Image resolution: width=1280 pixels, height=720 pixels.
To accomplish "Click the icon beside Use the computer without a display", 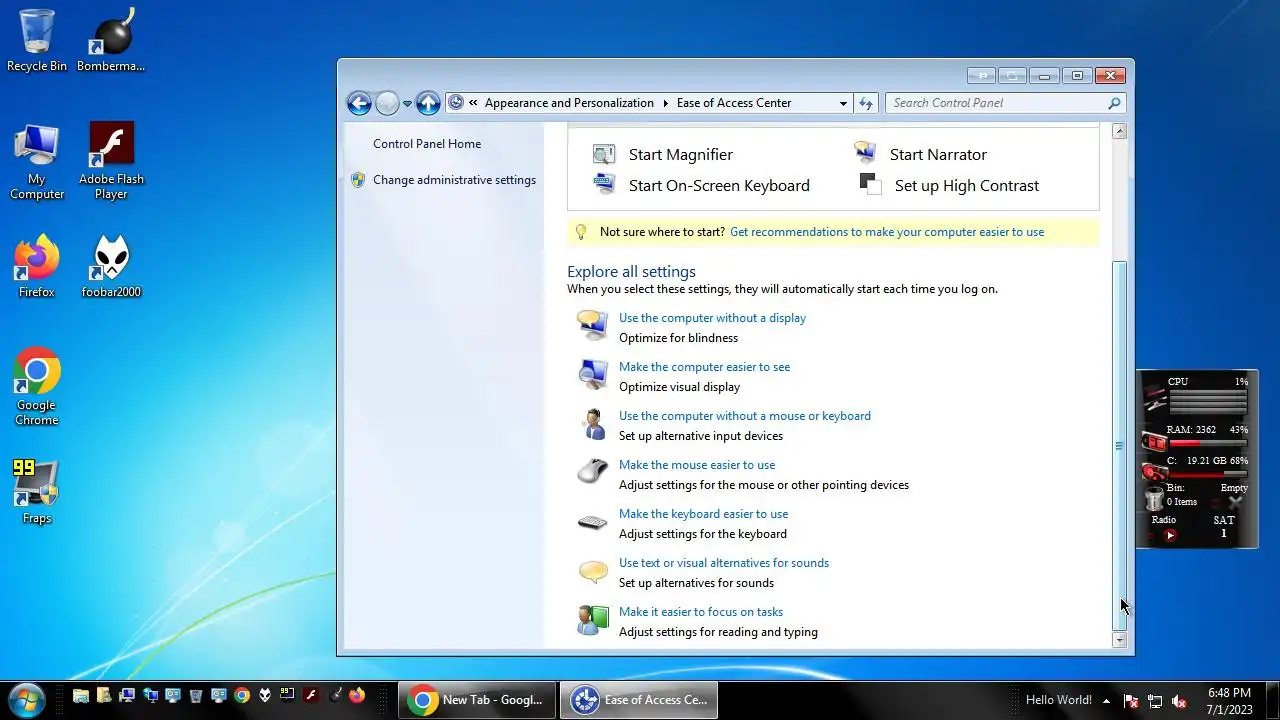I will click(593, 325).
